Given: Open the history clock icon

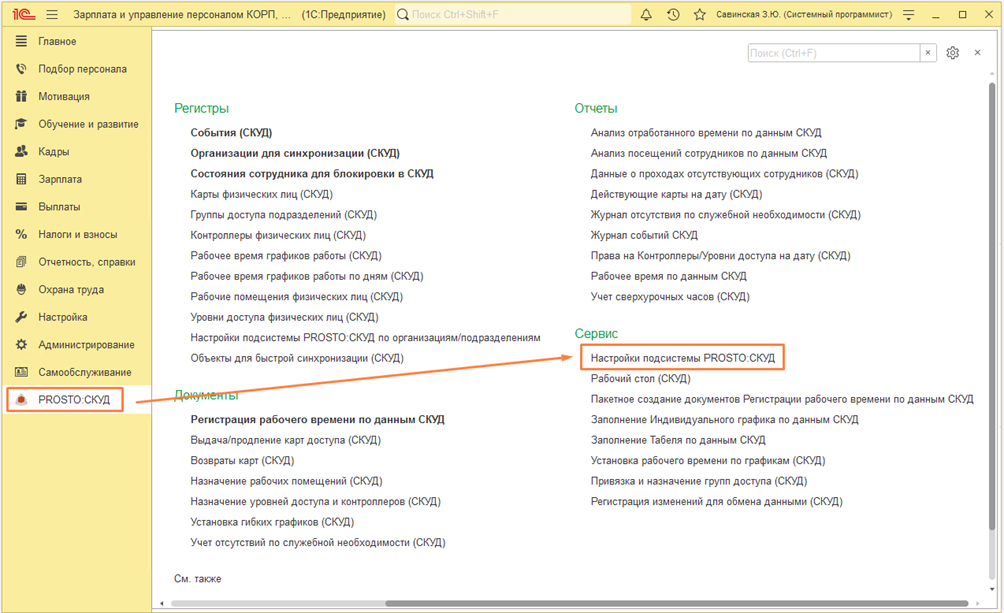Looking at the screenshot, I should (673, 15).
